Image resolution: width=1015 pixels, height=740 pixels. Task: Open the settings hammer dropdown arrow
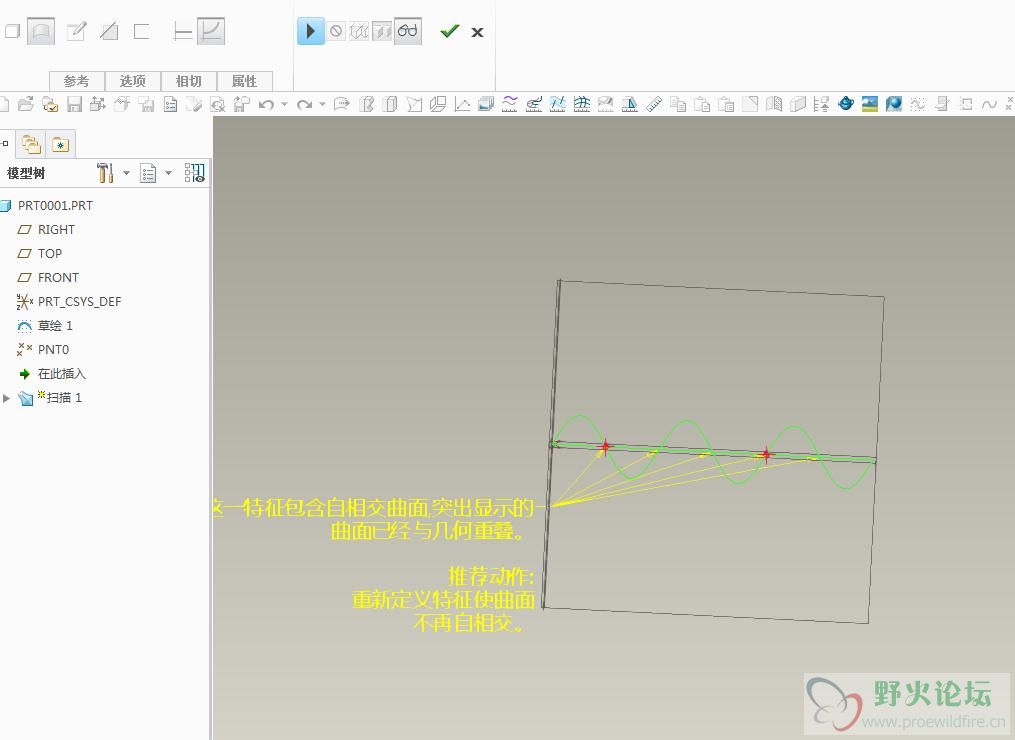[x=126, y=173]
